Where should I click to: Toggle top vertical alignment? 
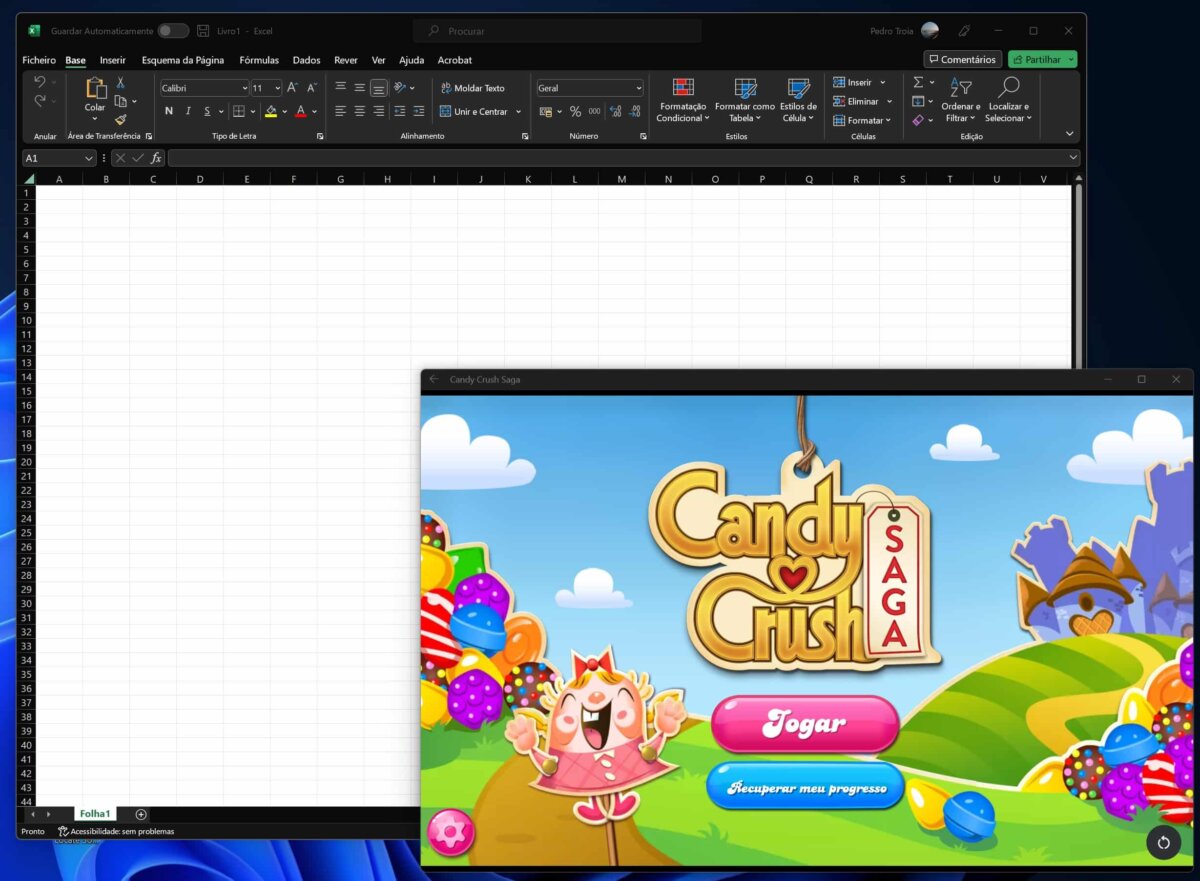click(341, 88)
